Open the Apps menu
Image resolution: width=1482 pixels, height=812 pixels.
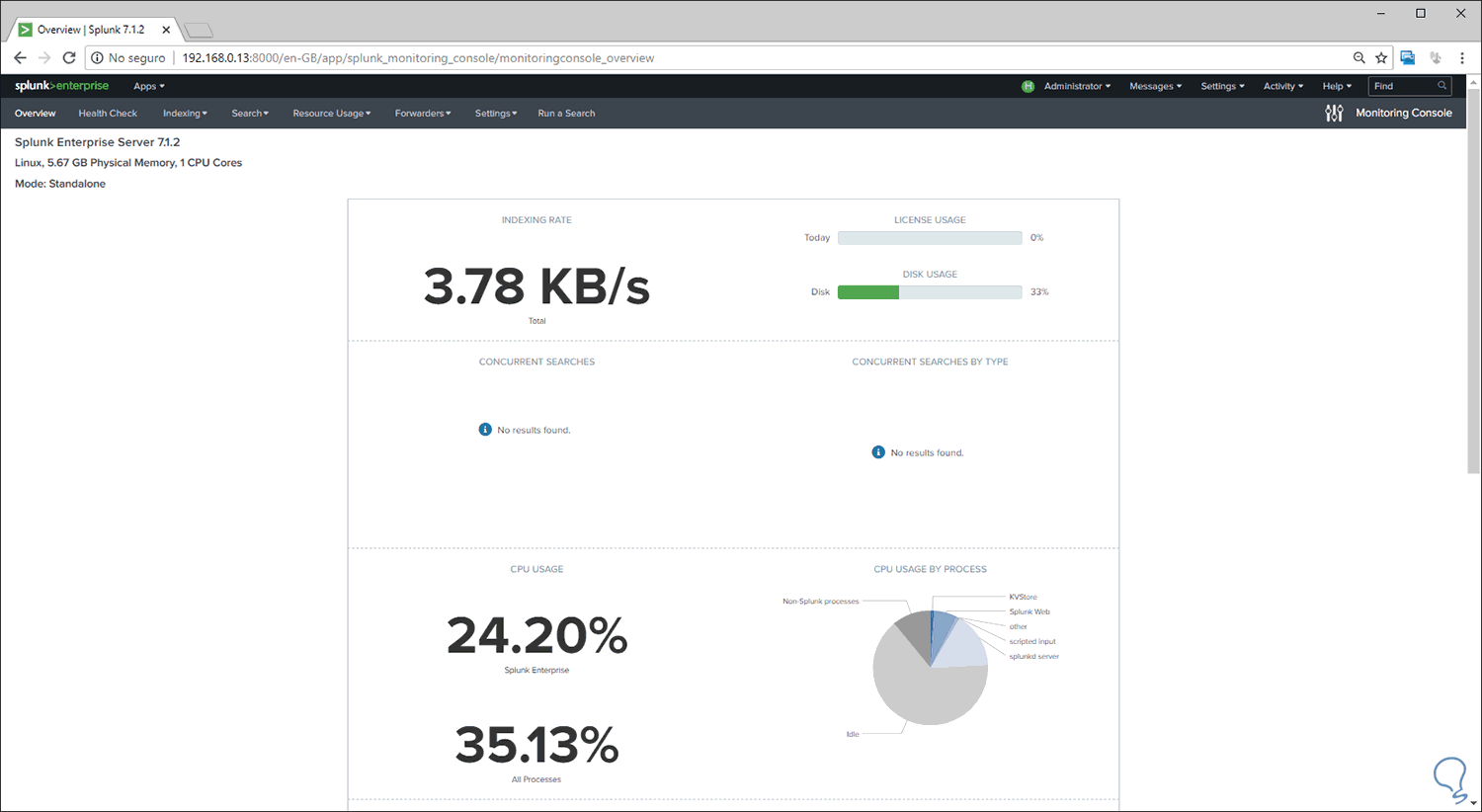pos(148,86)
